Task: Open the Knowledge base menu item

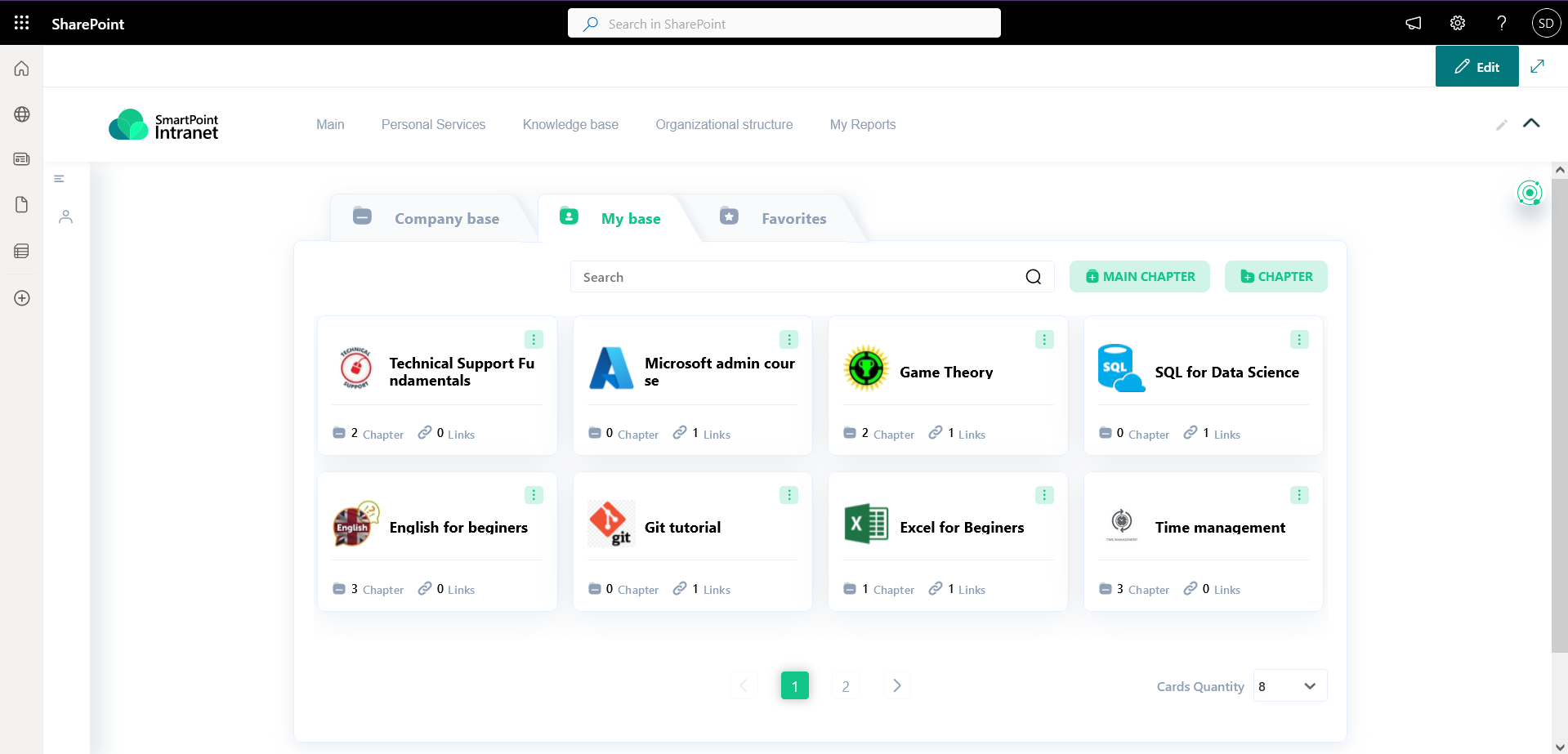Action: [570, 124]
